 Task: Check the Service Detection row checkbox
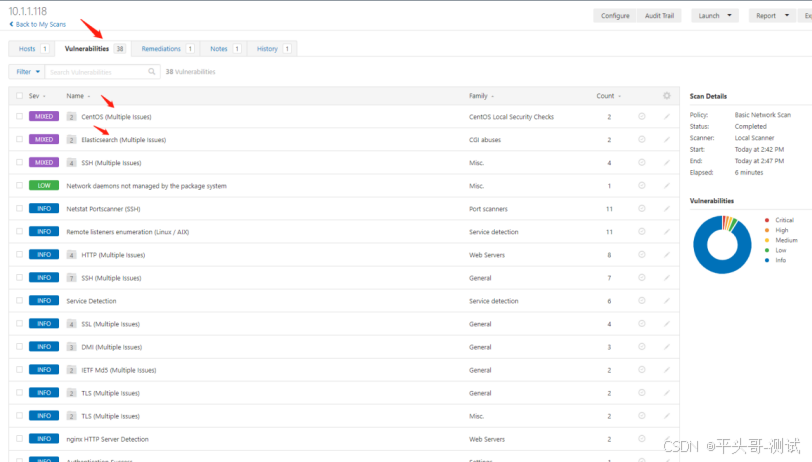tap(19, 300)
